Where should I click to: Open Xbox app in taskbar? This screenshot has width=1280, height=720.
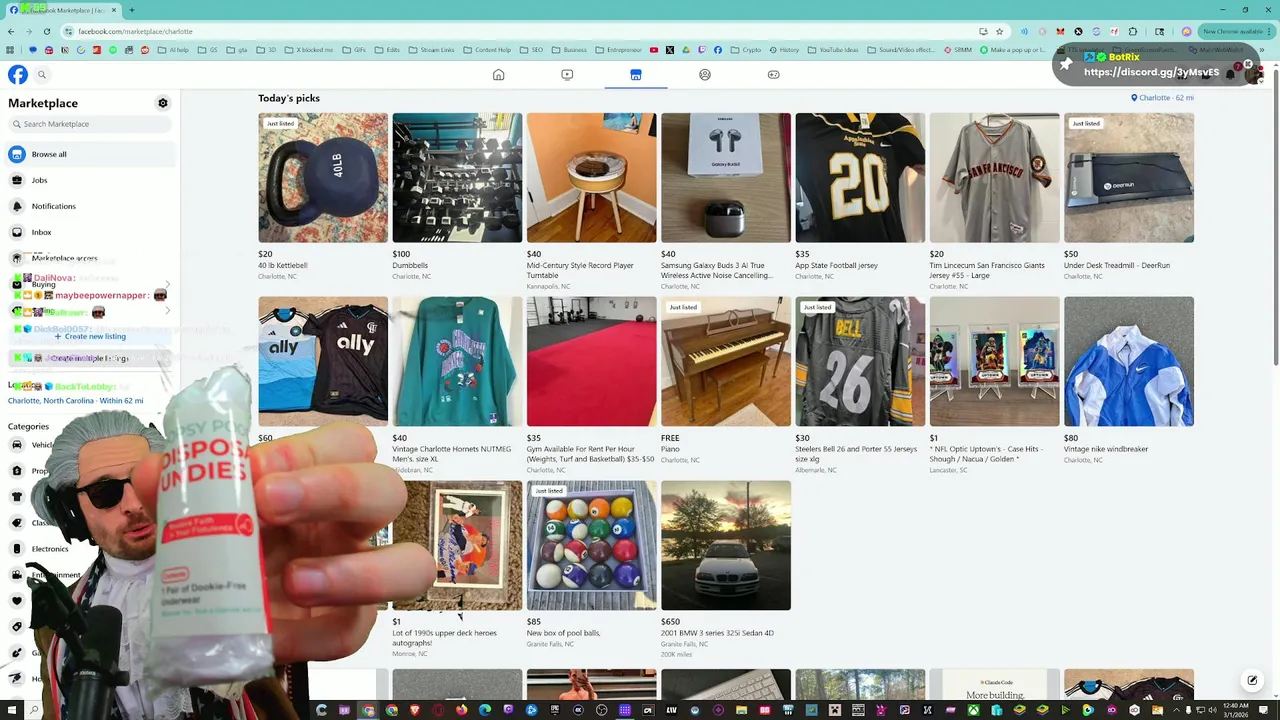973,710
